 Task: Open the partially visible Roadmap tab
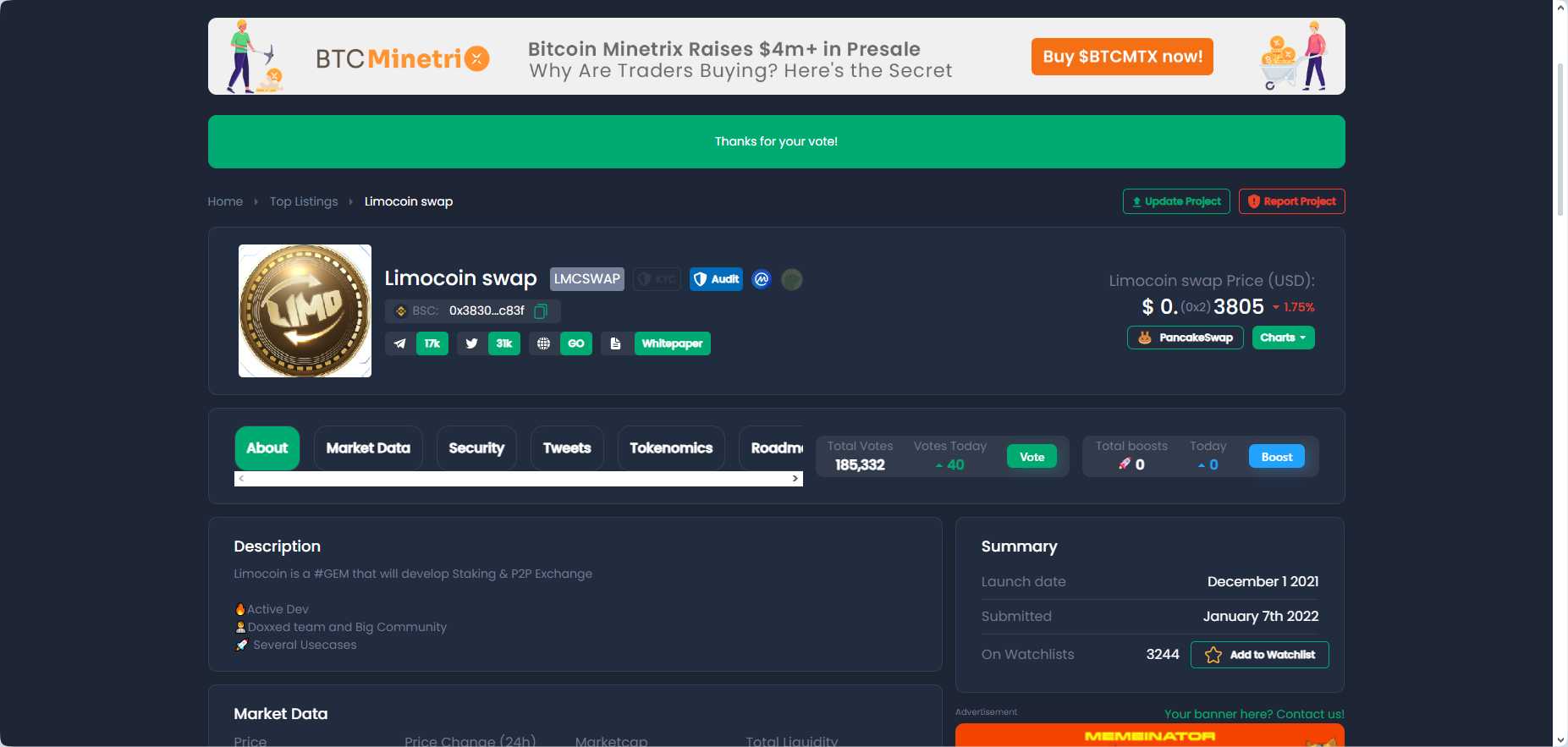pos(772,448)
